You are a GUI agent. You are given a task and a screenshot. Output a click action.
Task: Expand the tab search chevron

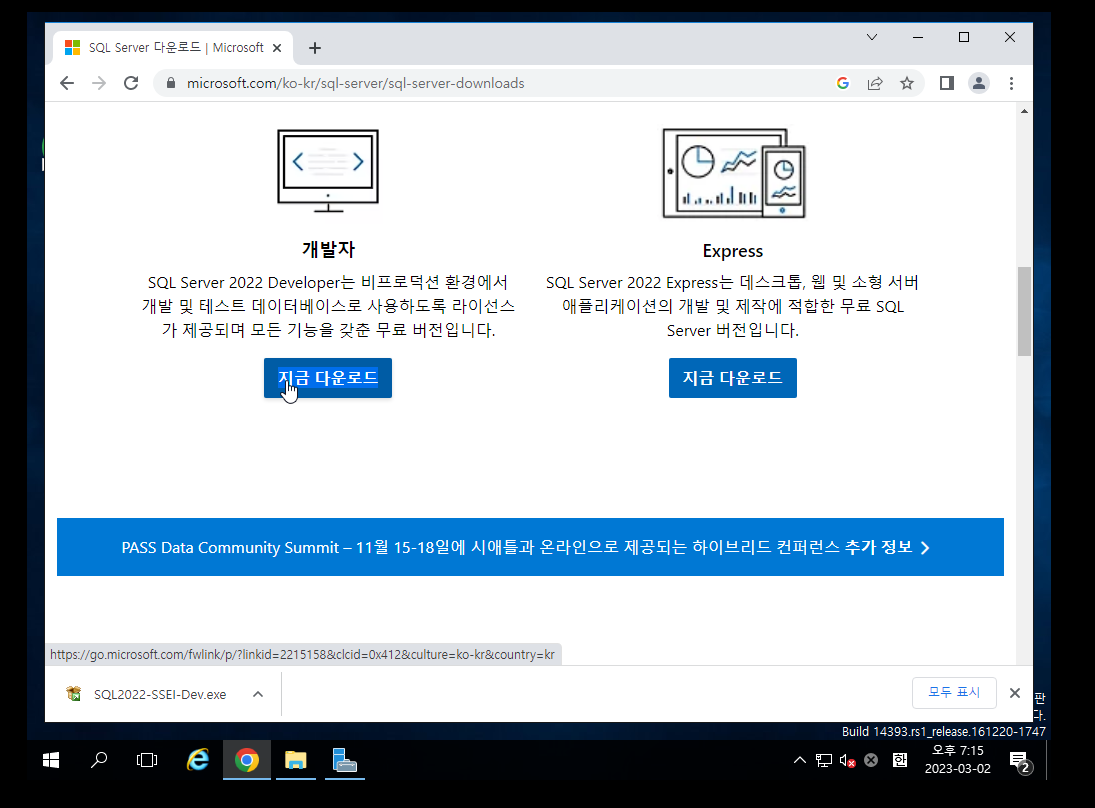pyautogui.click(x=872, y=37)
